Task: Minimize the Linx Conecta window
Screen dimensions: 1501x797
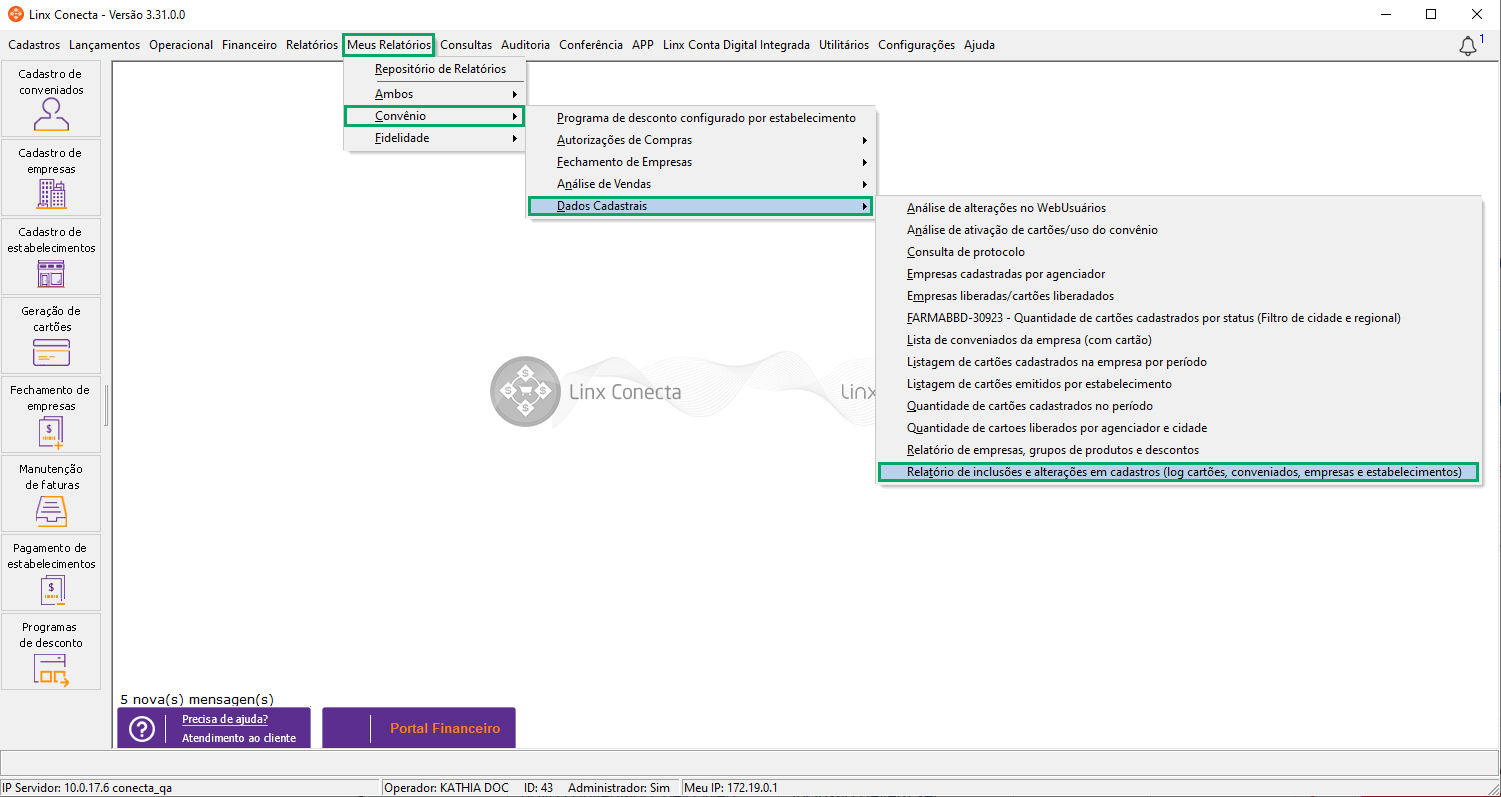Action: pos(1386,15)
